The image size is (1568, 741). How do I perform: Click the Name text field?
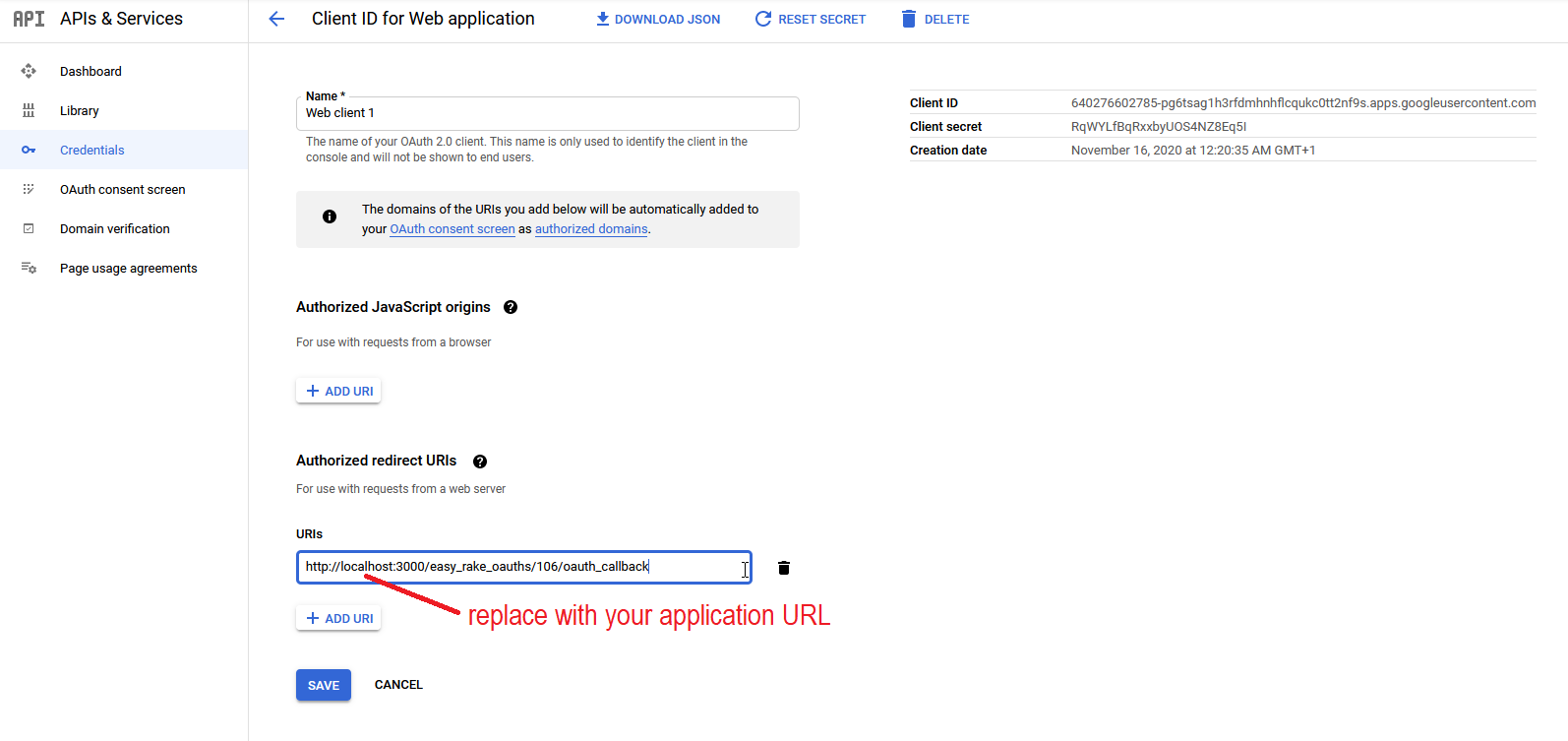point(547,113)
